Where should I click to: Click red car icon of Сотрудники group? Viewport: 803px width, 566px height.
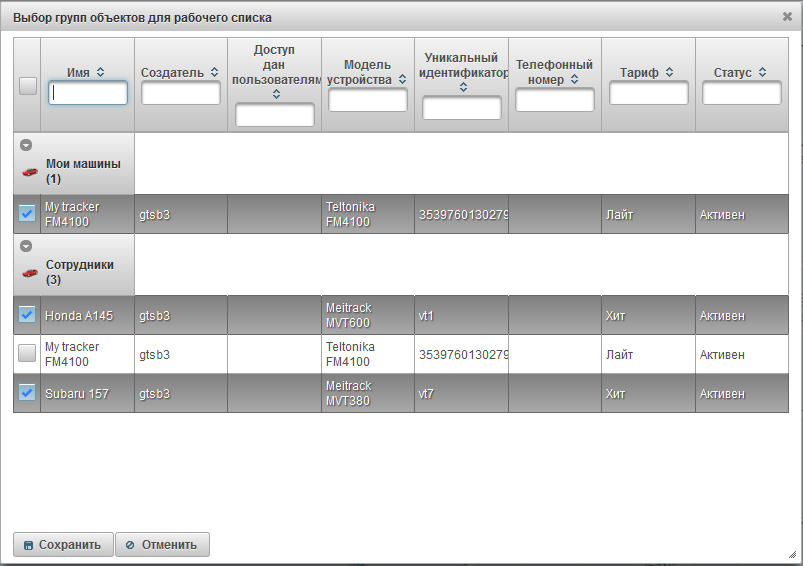(x=30, y=272)
